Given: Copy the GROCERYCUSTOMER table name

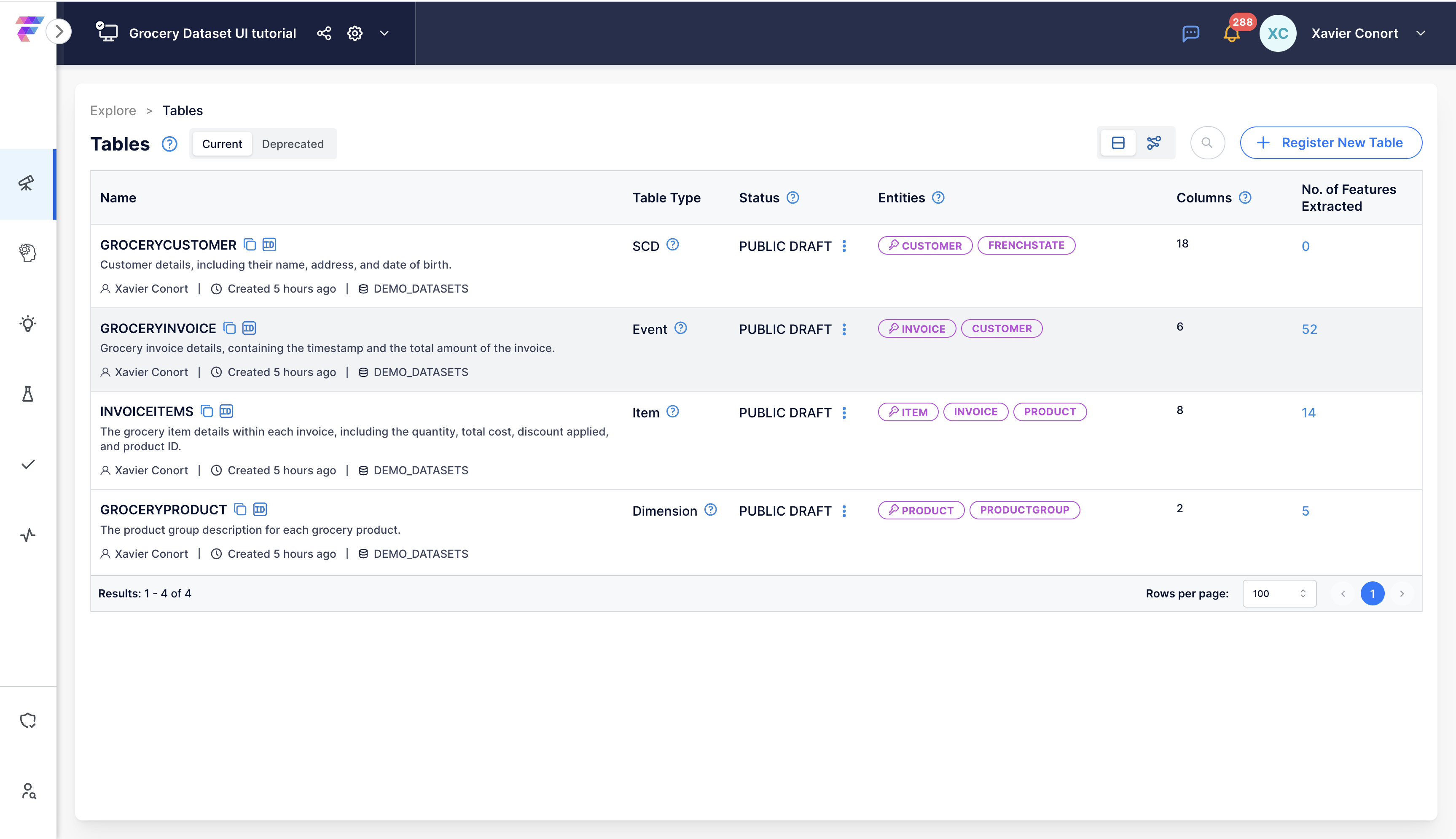Looking at the screenshot, I should [x=250, y=245].
